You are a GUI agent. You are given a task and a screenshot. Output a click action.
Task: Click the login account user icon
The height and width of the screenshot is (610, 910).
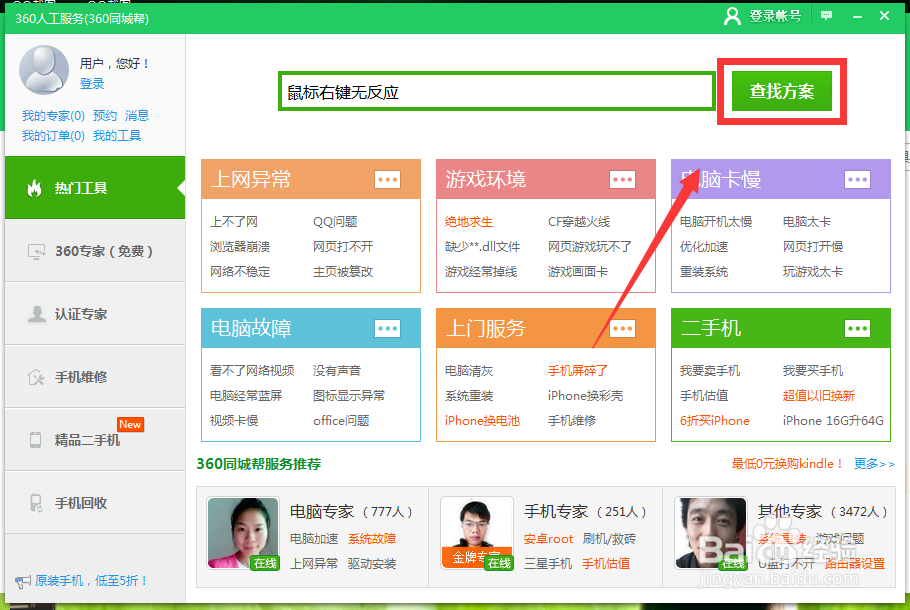click(x=732, y=16)
